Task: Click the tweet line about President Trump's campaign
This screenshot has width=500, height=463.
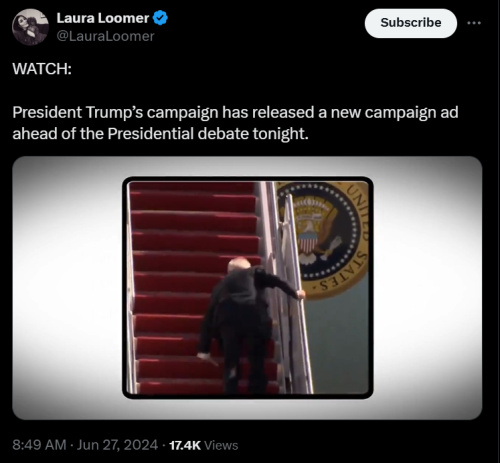Action: point(235,112)
